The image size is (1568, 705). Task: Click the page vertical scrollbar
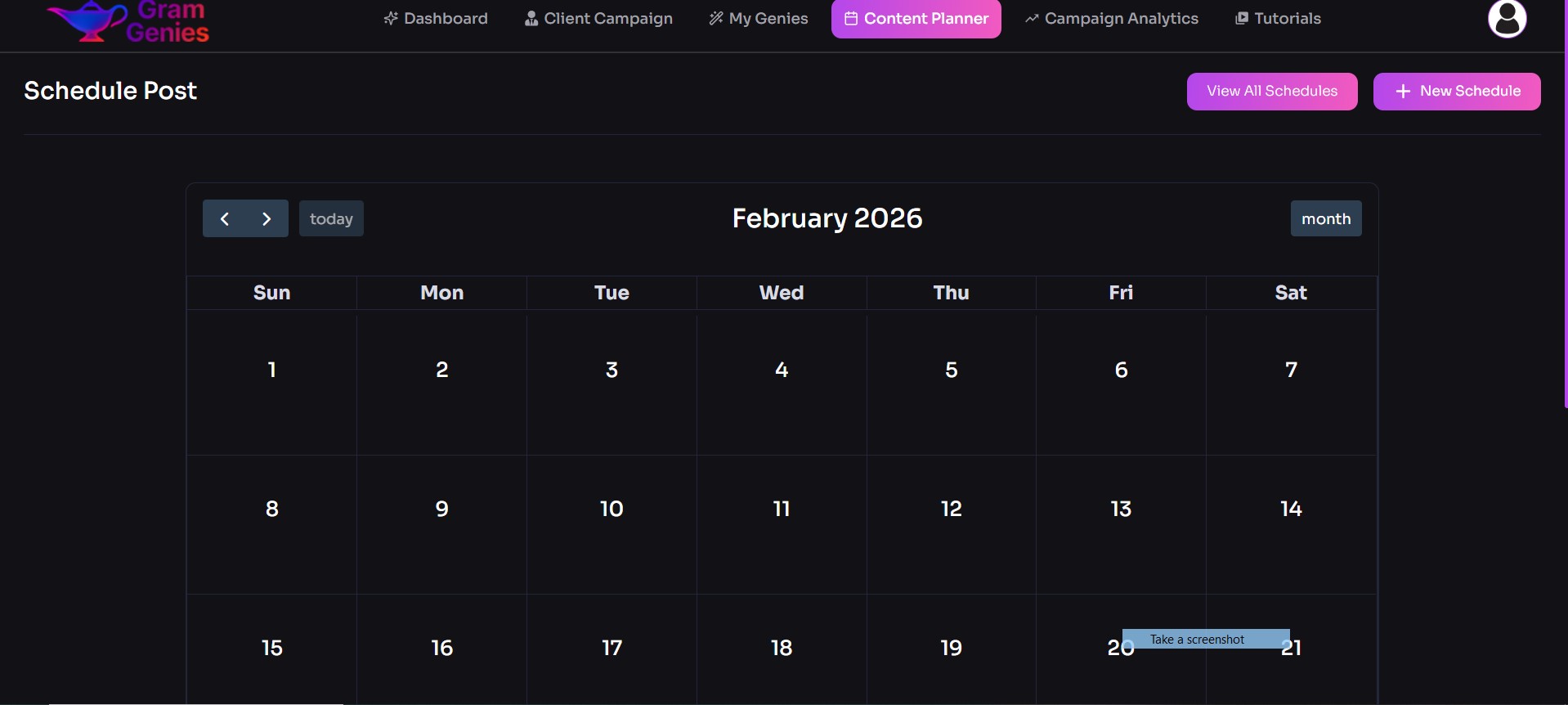tap(1565, 204)
